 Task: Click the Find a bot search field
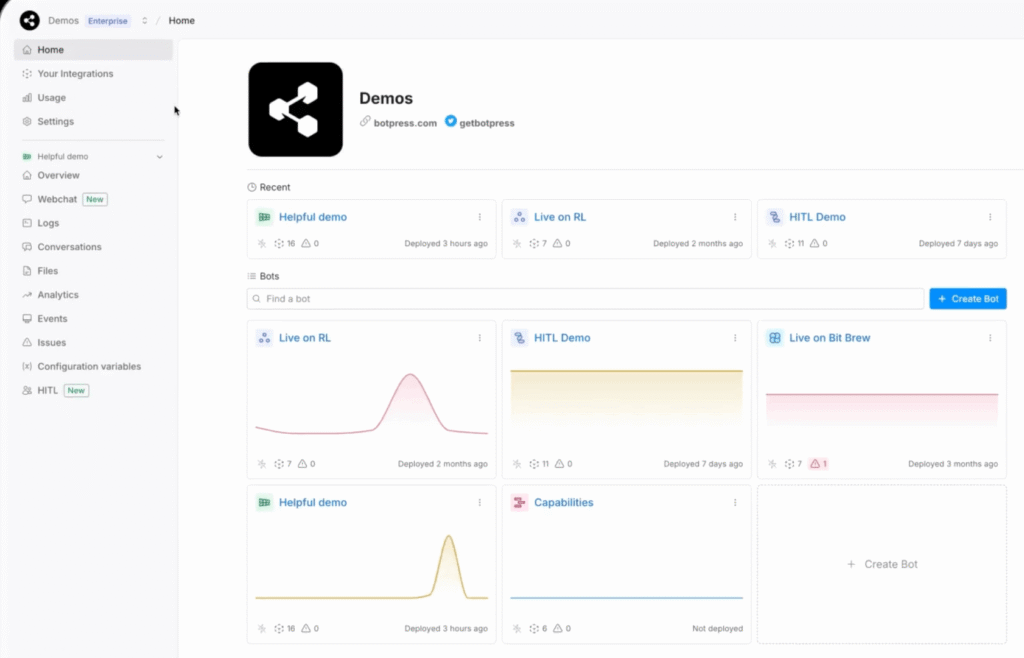coord(585,298)
